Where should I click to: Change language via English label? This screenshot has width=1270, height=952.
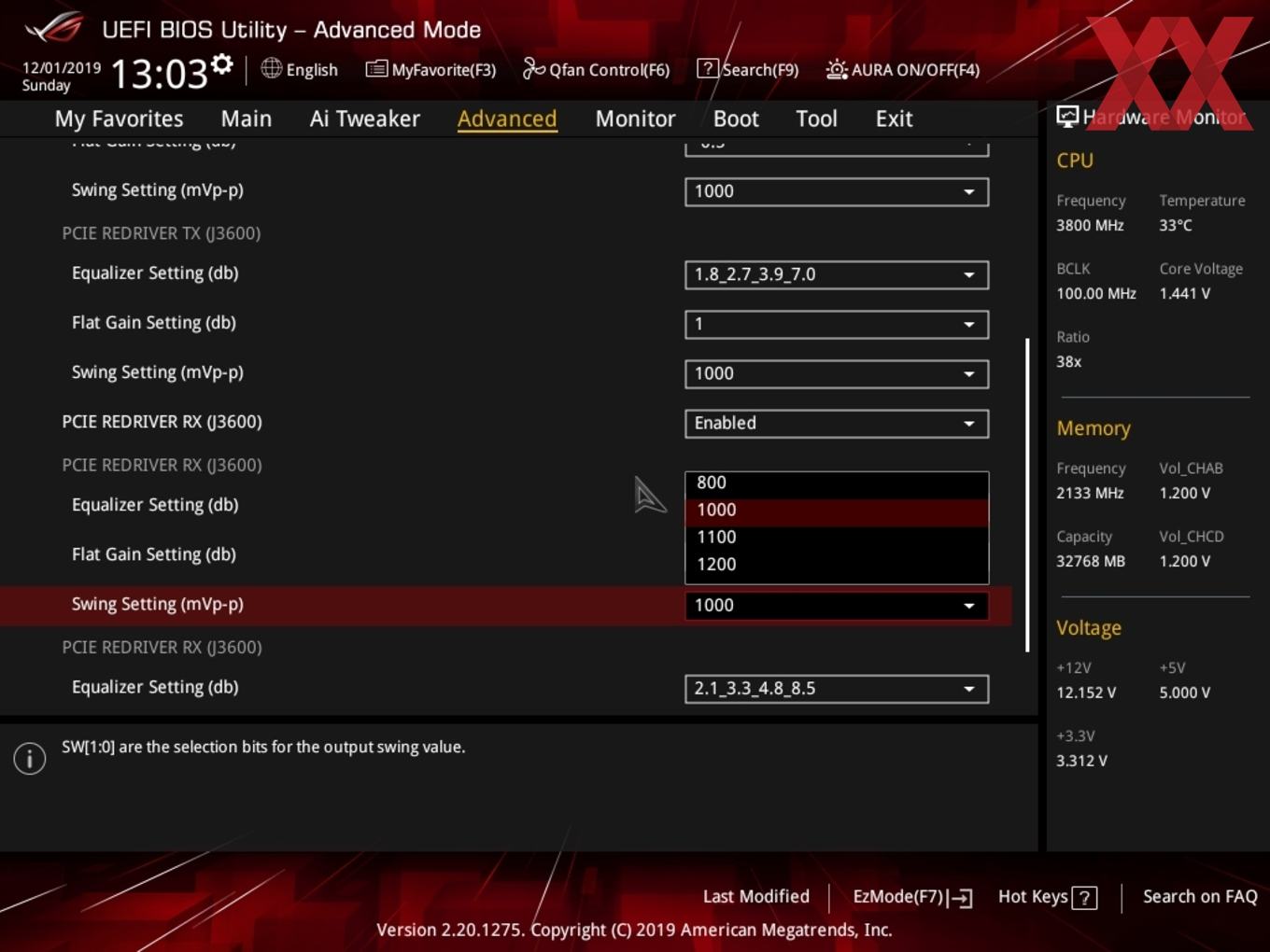(x=312, y=70)
